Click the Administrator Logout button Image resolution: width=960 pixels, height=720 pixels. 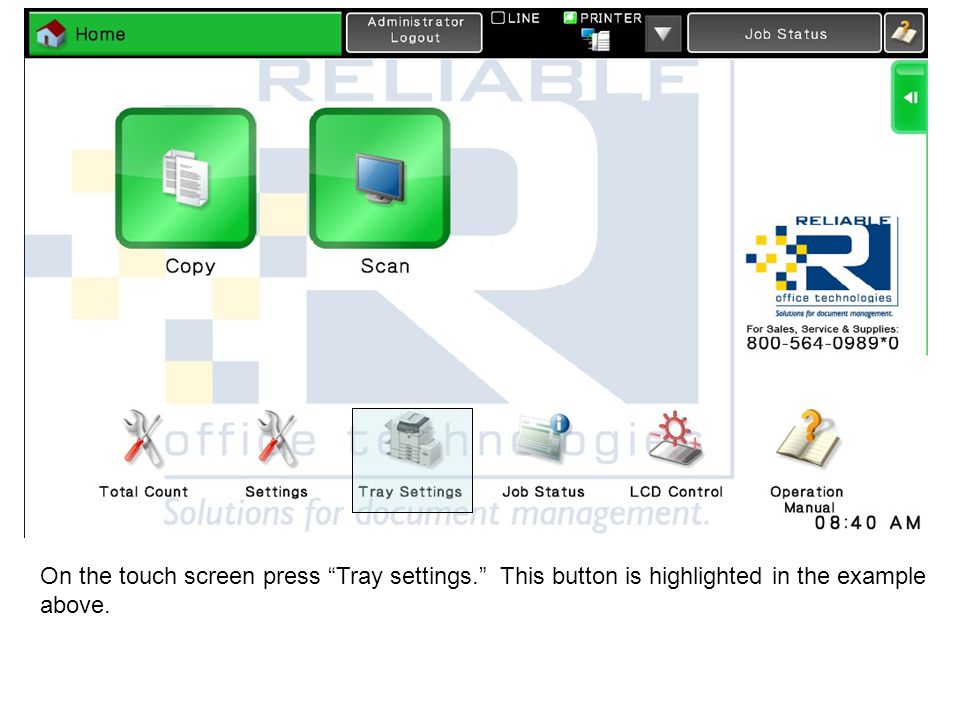pyautogui.click(x=414, y=32)
